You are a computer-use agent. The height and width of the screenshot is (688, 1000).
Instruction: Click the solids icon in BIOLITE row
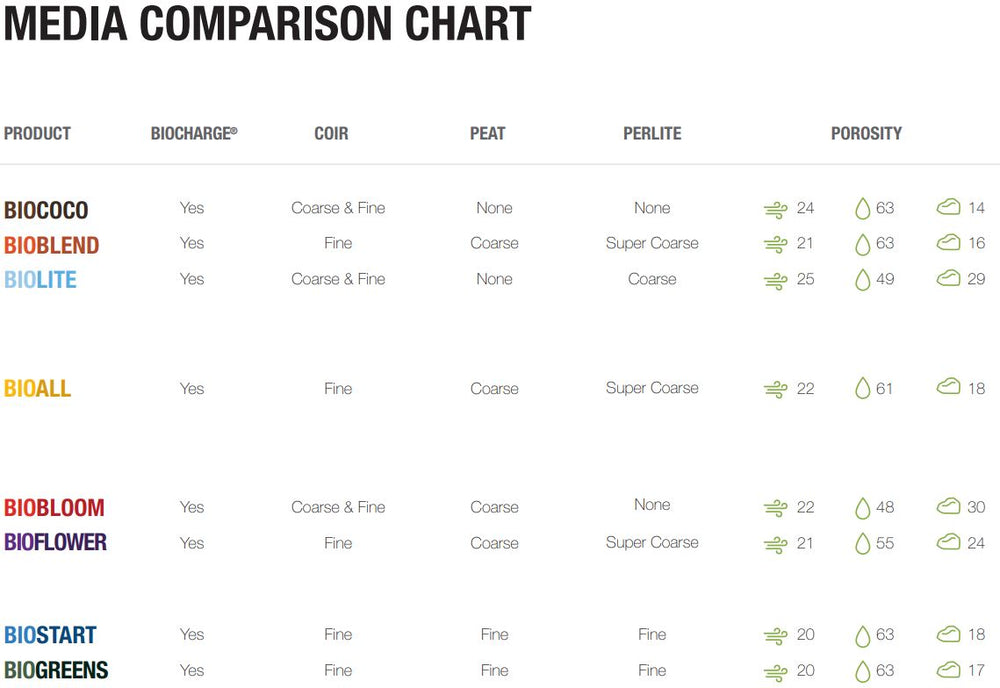(948, 278)
